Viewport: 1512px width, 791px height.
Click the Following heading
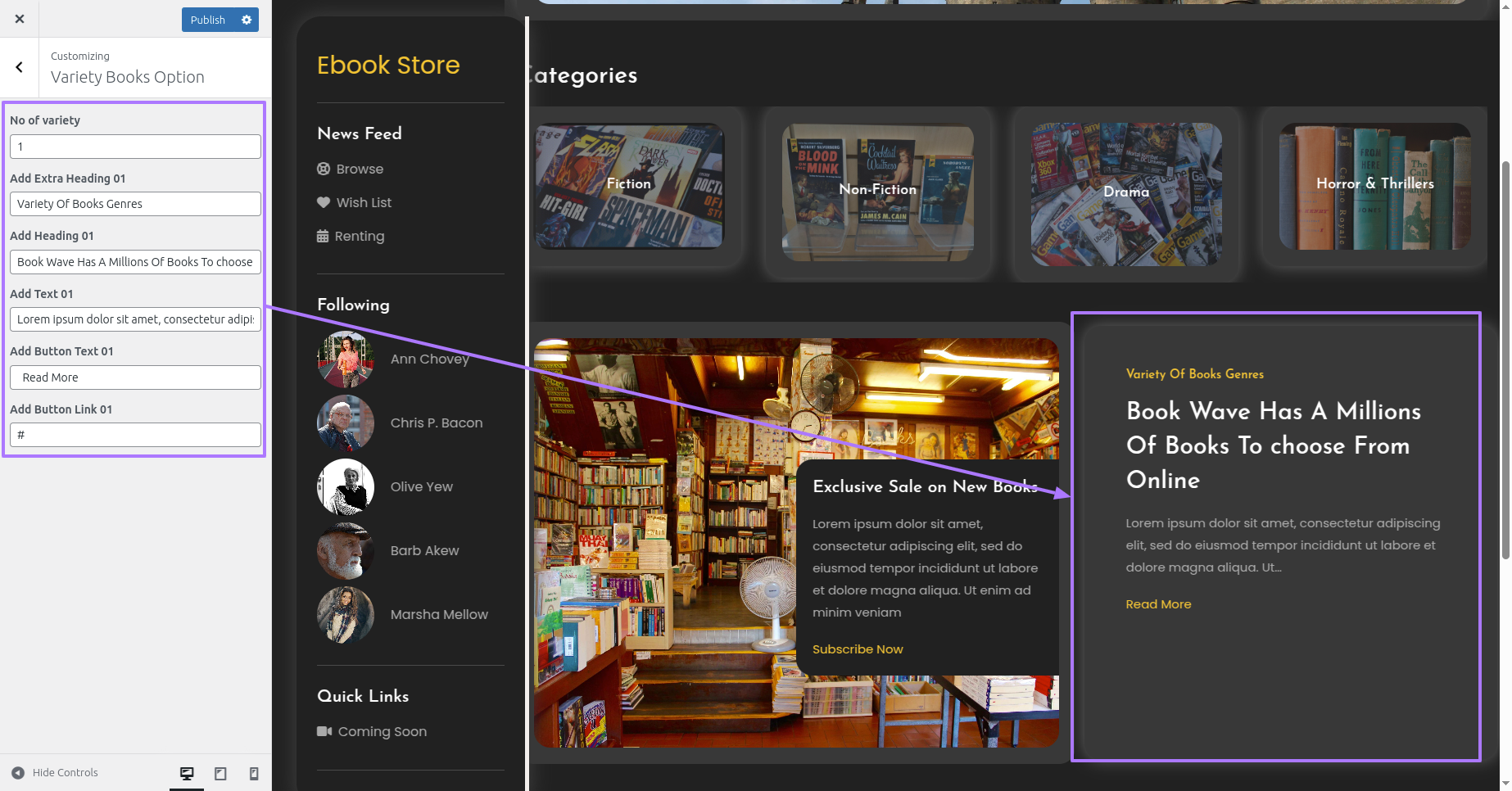coord(353,305)
